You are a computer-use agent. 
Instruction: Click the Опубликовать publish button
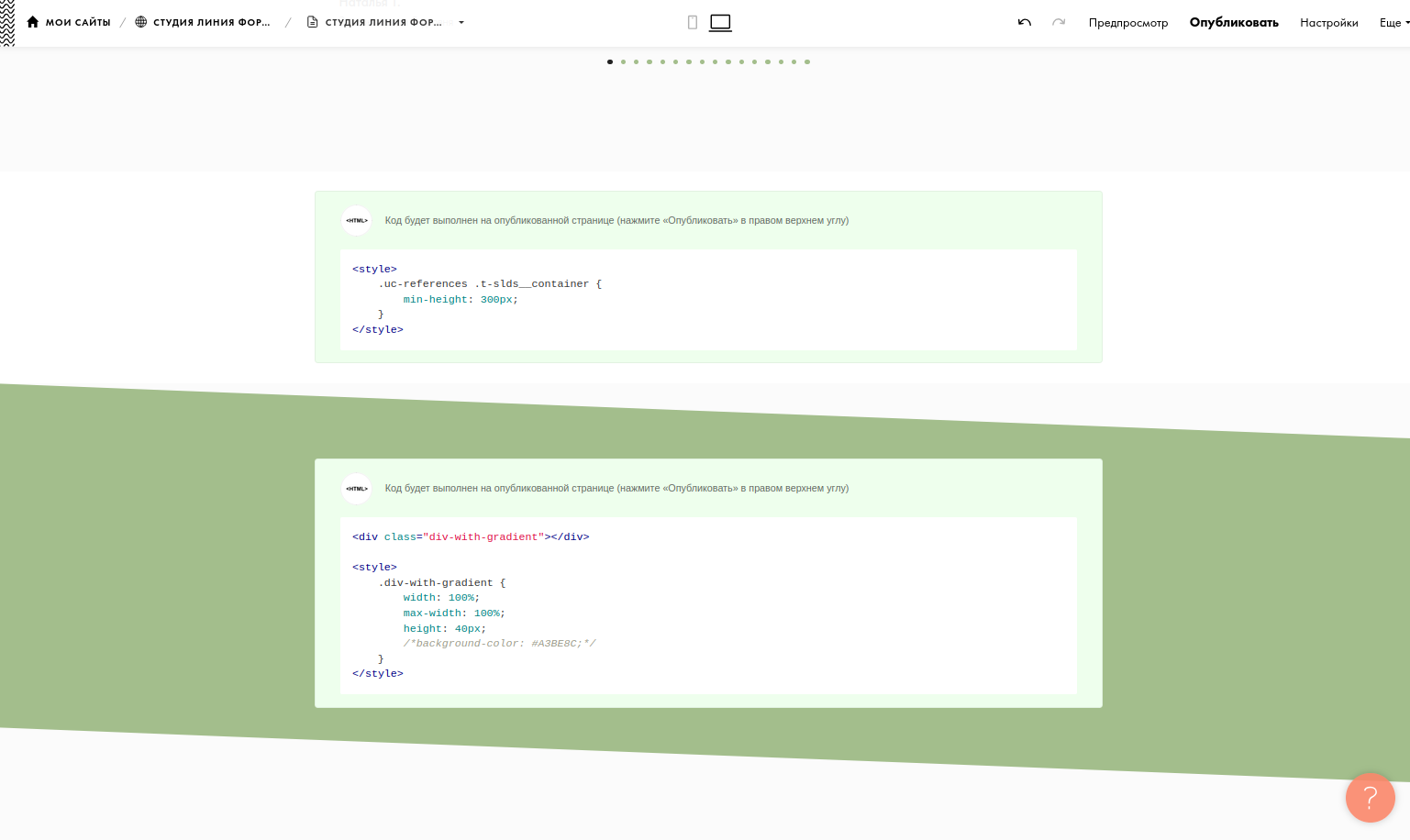click(1234, 23)
